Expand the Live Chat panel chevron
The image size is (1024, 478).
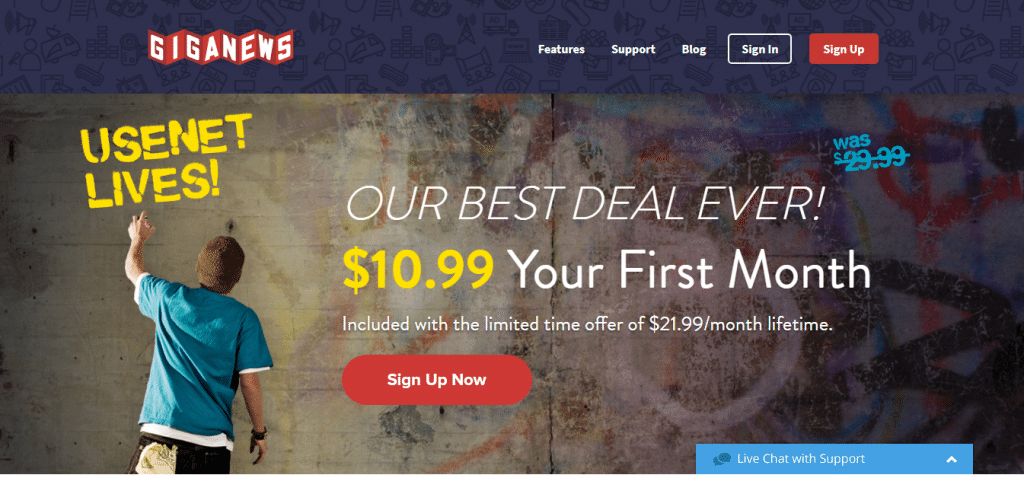coord(952,459)
